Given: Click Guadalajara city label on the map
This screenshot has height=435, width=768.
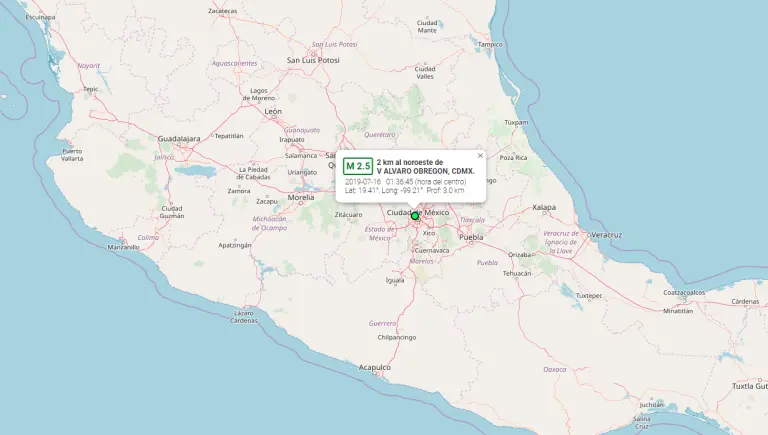Looking at the screenshot, I should tap(179, 138).
